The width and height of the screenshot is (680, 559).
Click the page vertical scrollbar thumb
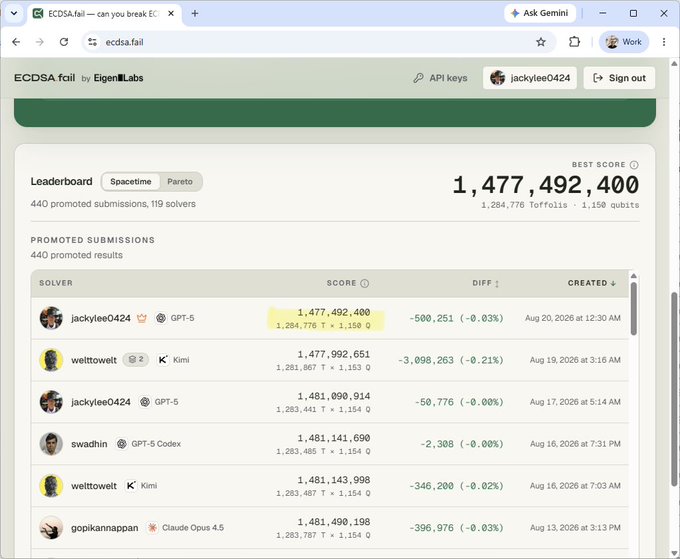(674, 389)
